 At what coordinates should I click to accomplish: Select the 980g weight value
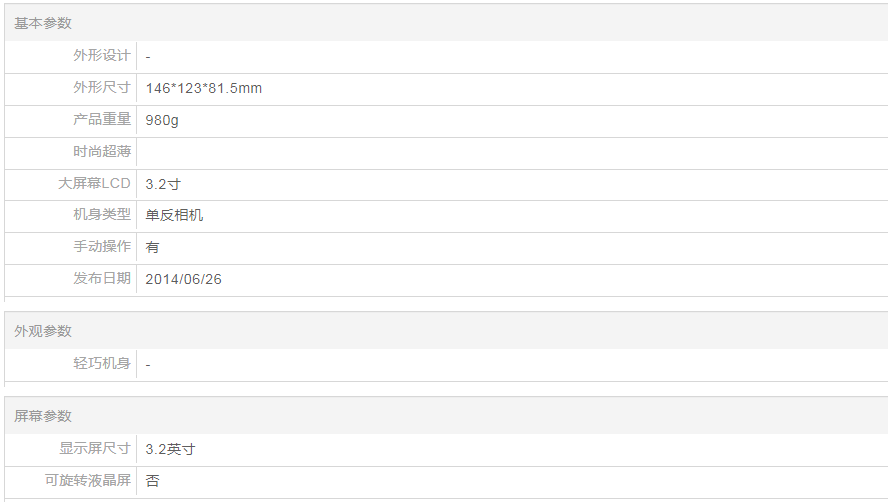click(x=162, y=120)
